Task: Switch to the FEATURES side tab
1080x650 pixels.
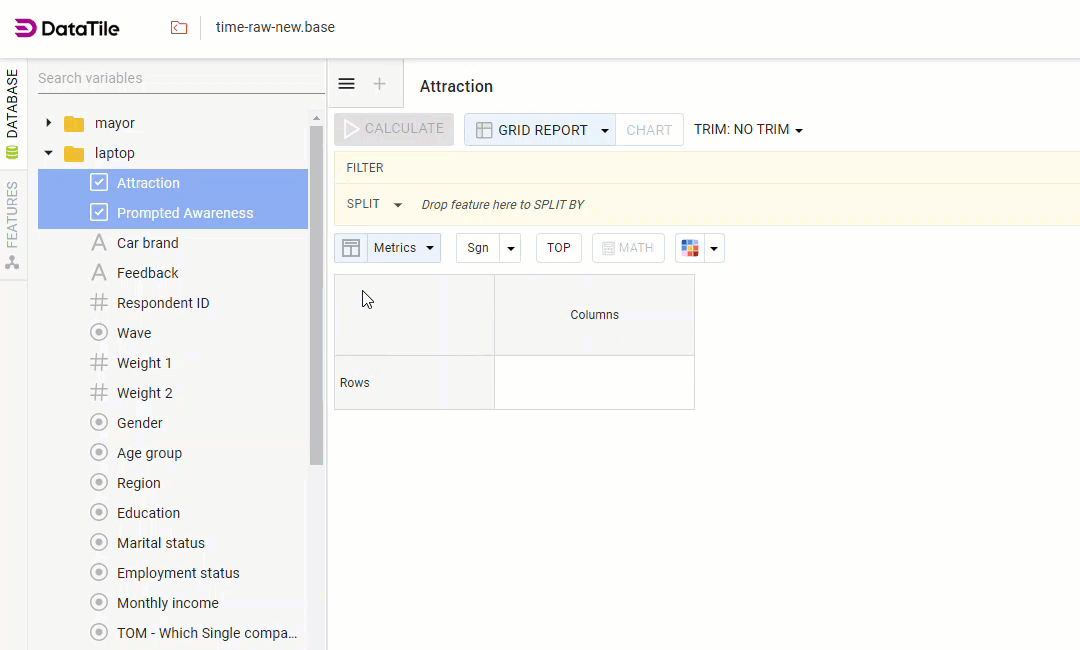Action: (x=13, y=225)
